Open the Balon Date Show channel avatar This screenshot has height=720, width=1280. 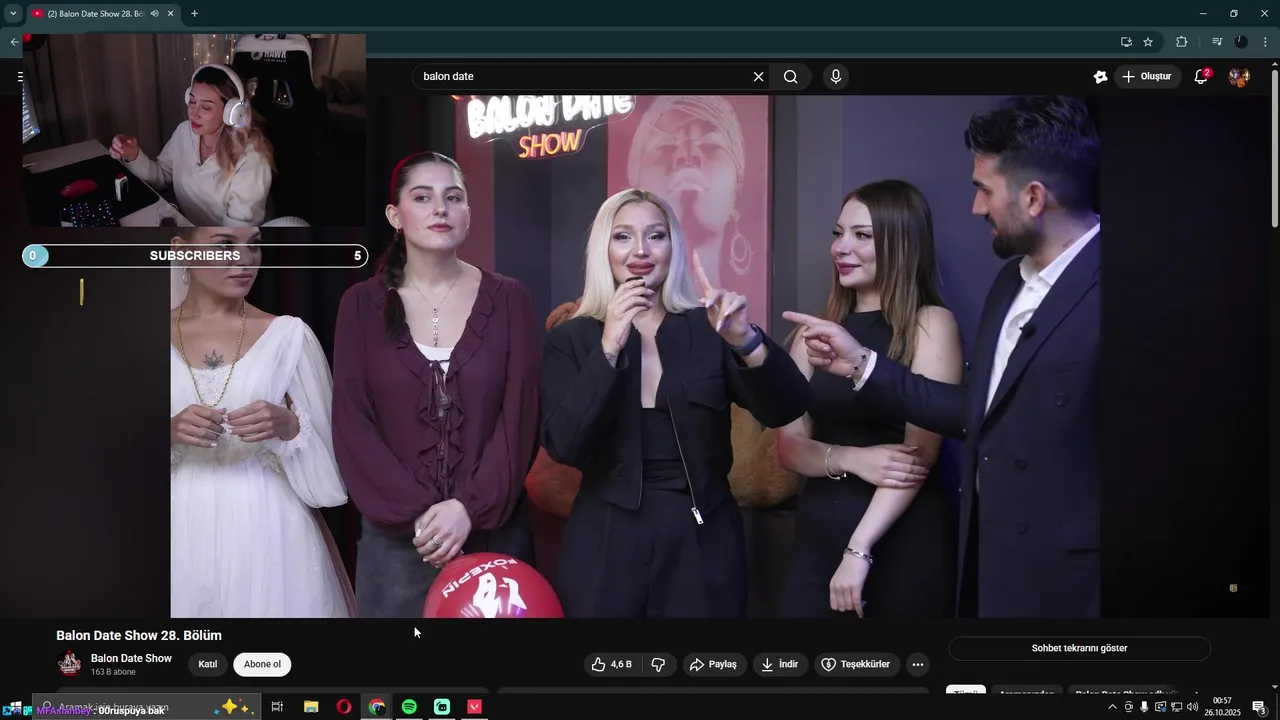tap(70, 664)
